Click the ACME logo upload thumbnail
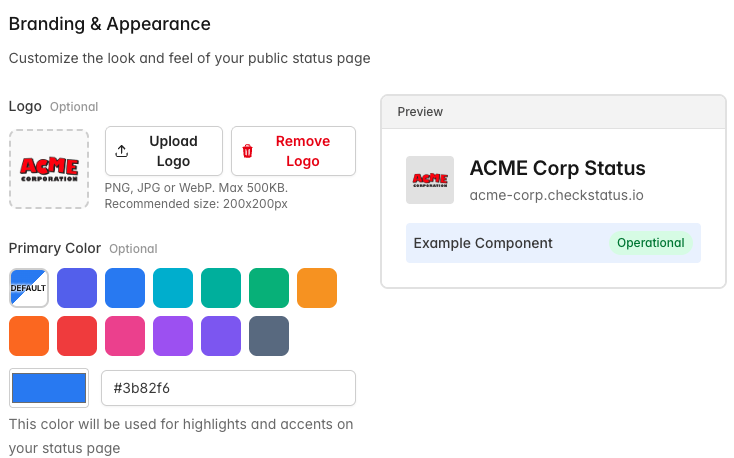Image resolution: width=734 pixels, height=458 pixels. 49,167
